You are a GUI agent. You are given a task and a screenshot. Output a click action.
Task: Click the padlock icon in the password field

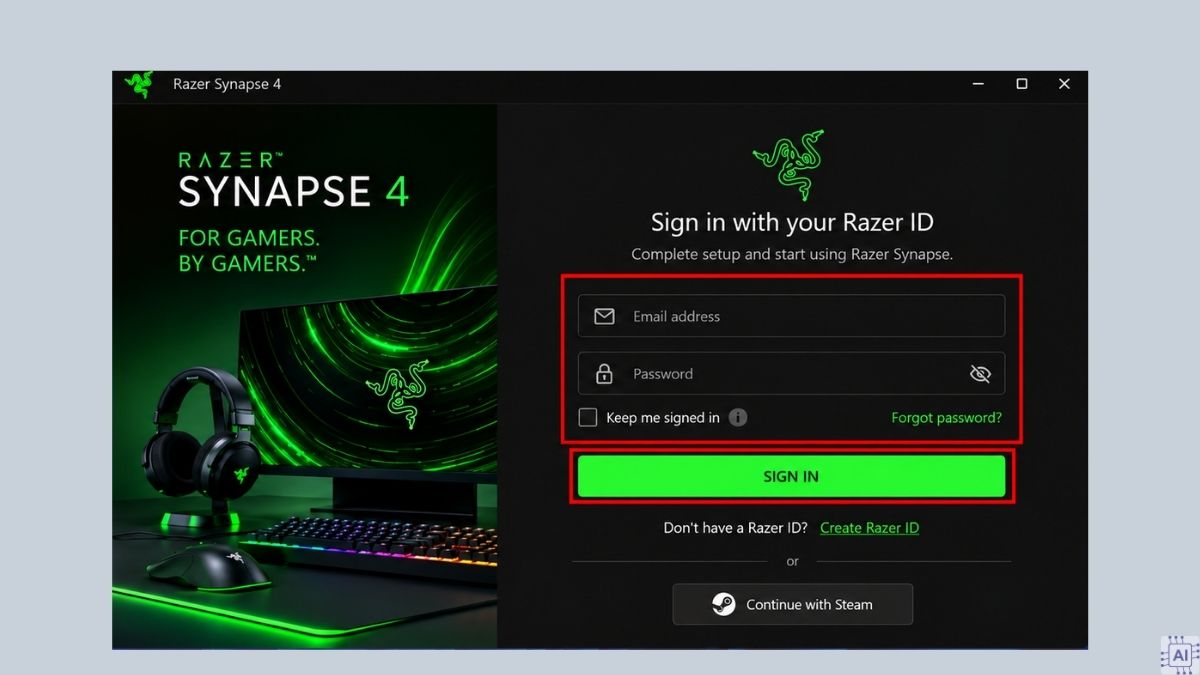click(x=604, y=374)
